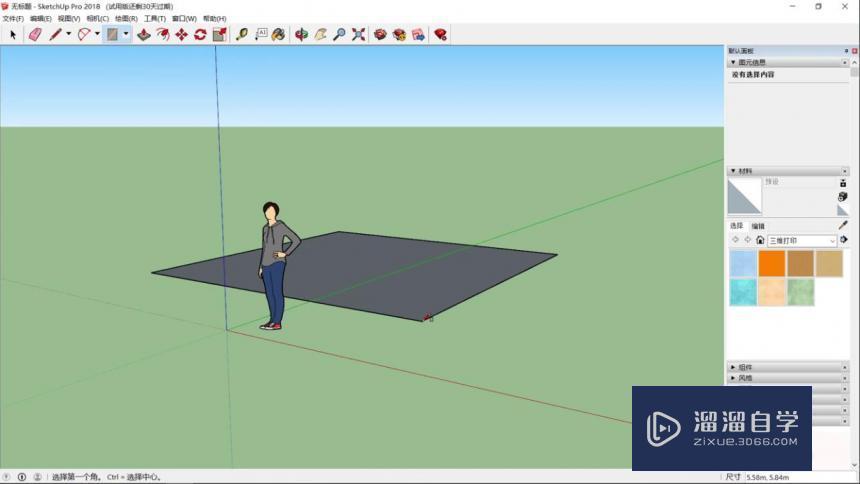The width and height of the screenshot is (860, 484).
Task: Close the 风格 section with its X
Action: [845, 378]
